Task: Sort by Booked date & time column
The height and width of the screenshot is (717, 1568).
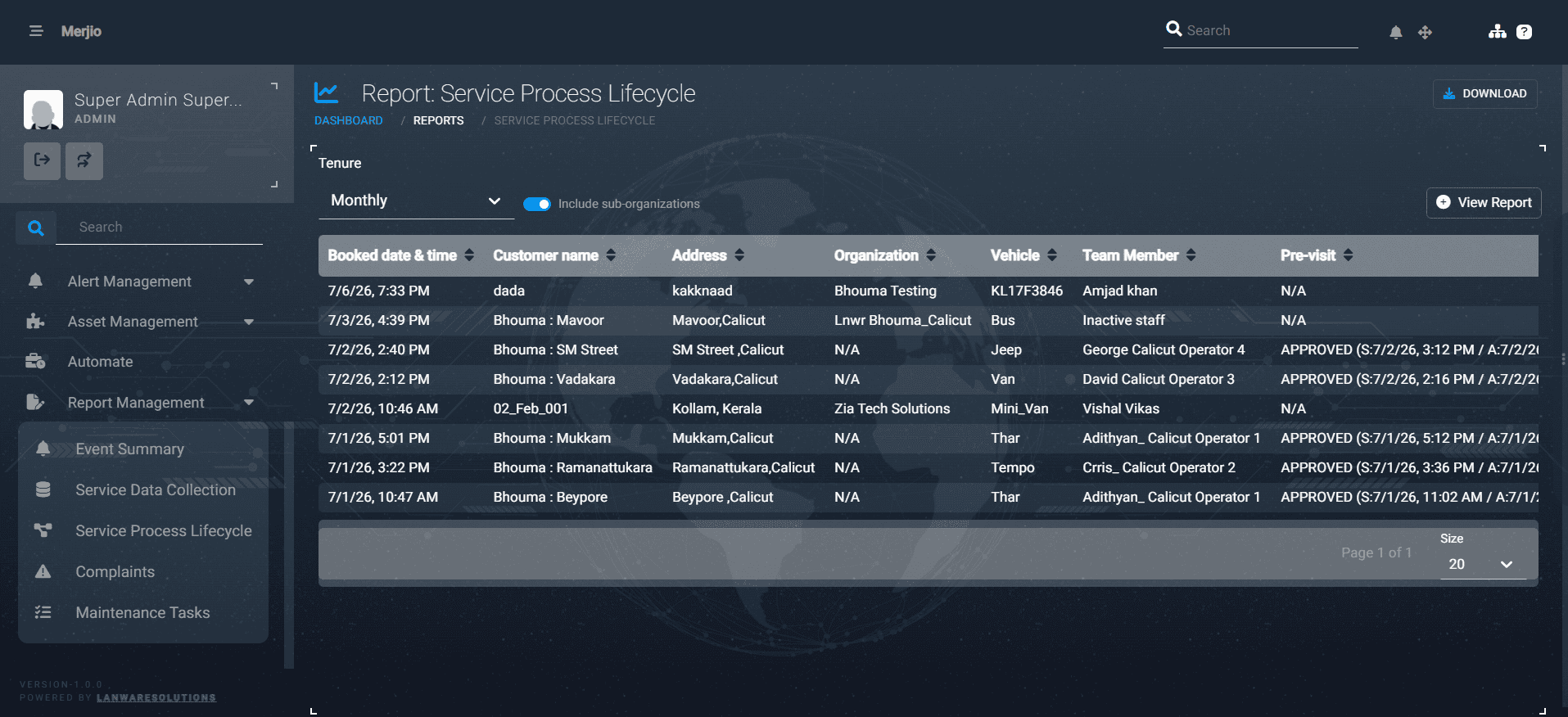Action: [x=401, y=255]
